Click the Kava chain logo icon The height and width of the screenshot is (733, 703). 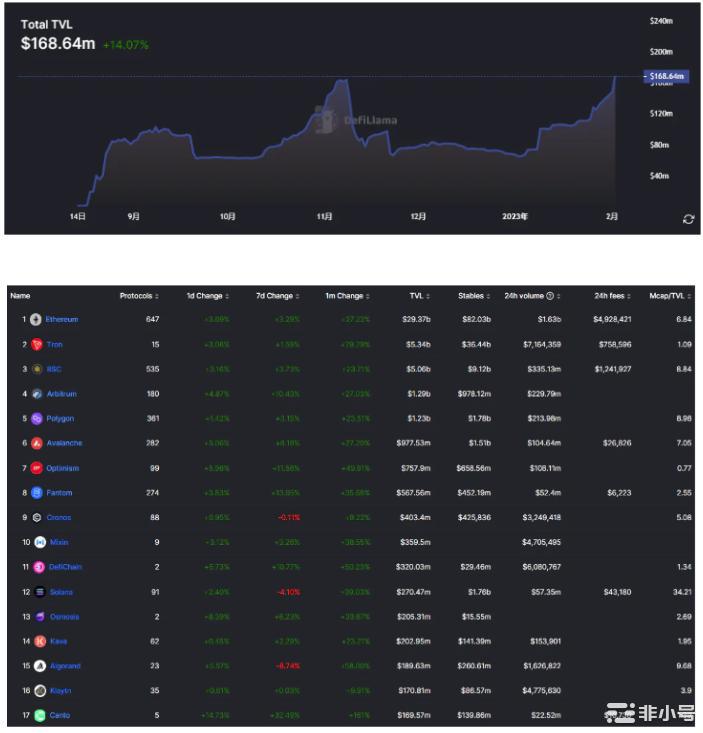39,641
